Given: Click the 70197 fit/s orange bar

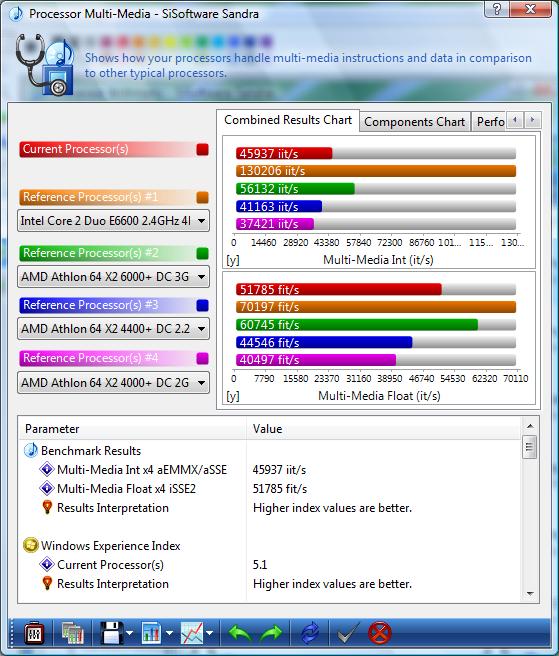Looking at the screenshot, I should tap(376, 307).
